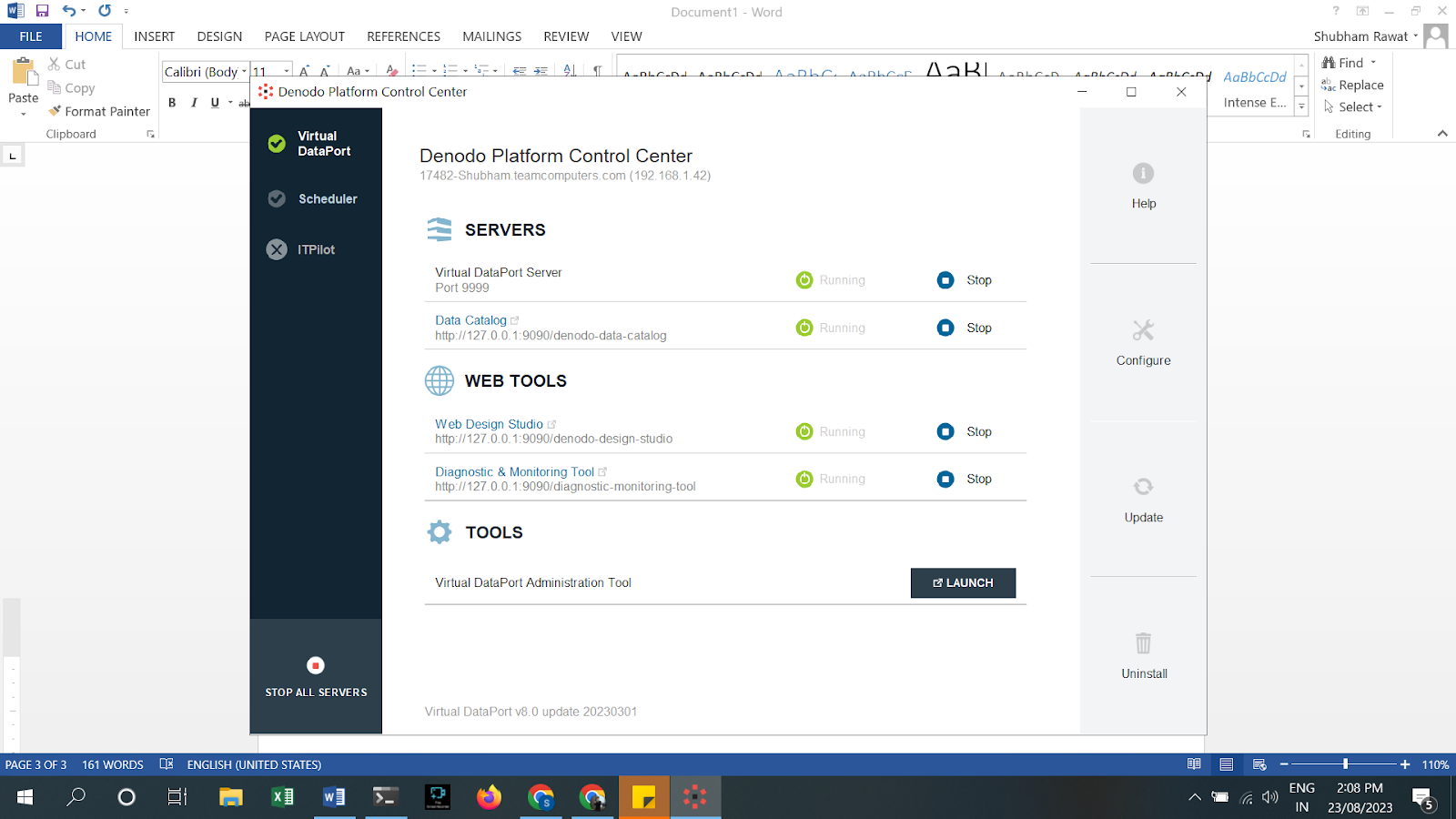The width and height of the screenshot is (1456, 819).
Task: Expand the font name dropdown in Word
Action: pos(244,72)
